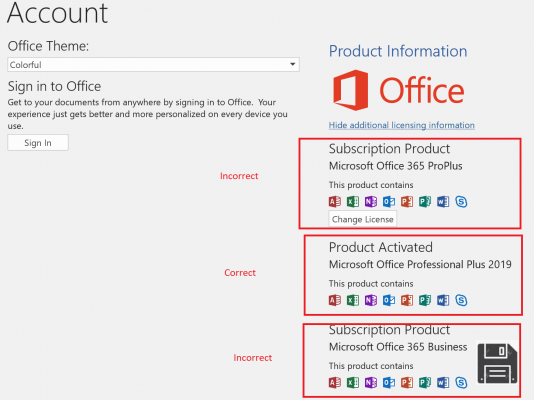Click the Sign In button
Image resolution: width=534 pixels, height=400 pixels.
point(38,143)
